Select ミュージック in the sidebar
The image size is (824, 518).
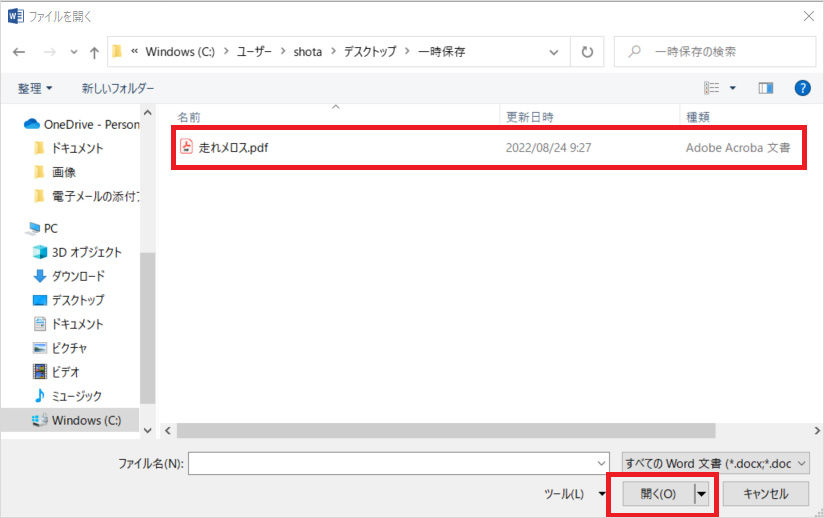67,396
